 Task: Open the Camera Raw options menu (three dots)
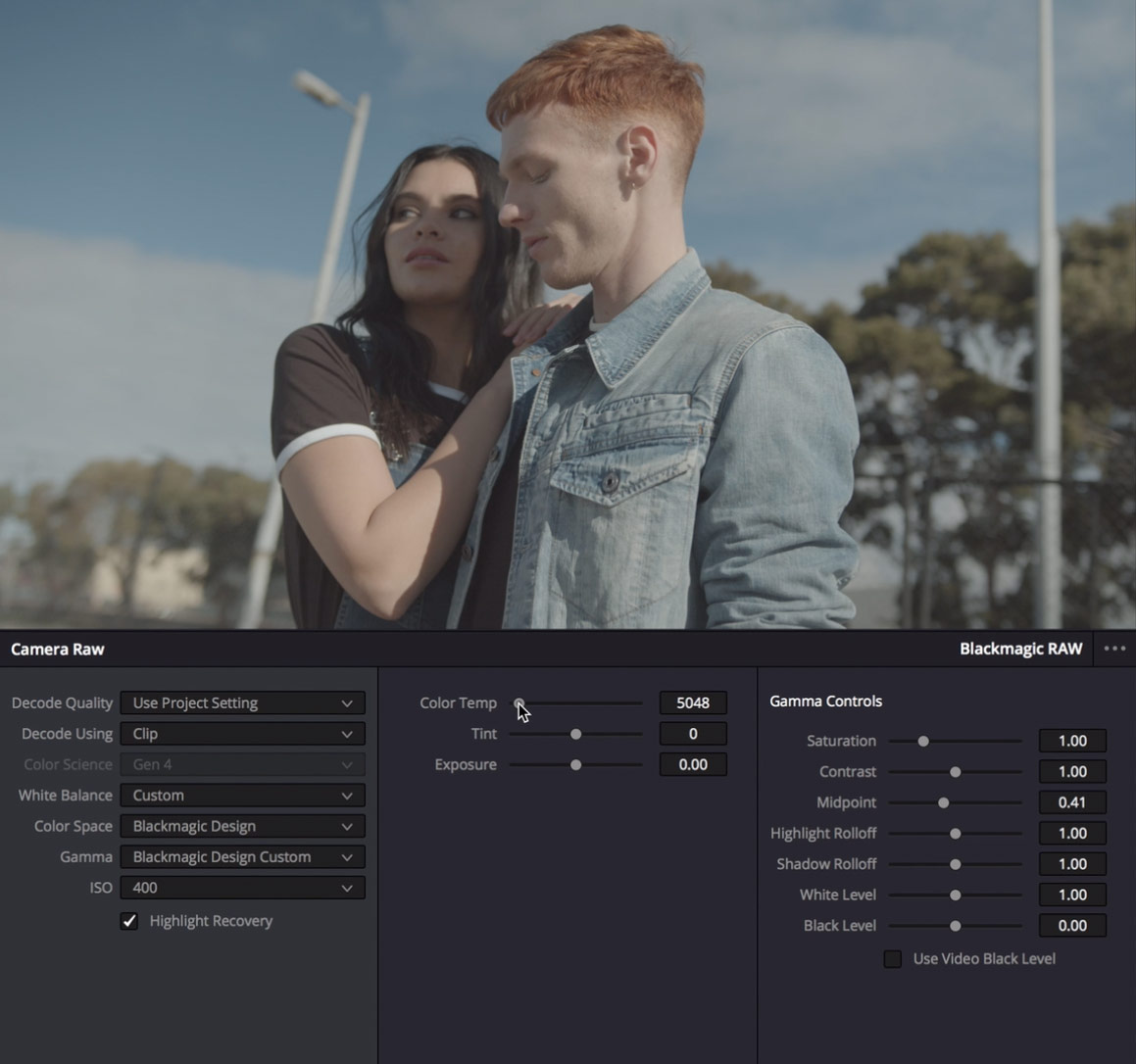pyautogui.click(x=1114, y=649)
